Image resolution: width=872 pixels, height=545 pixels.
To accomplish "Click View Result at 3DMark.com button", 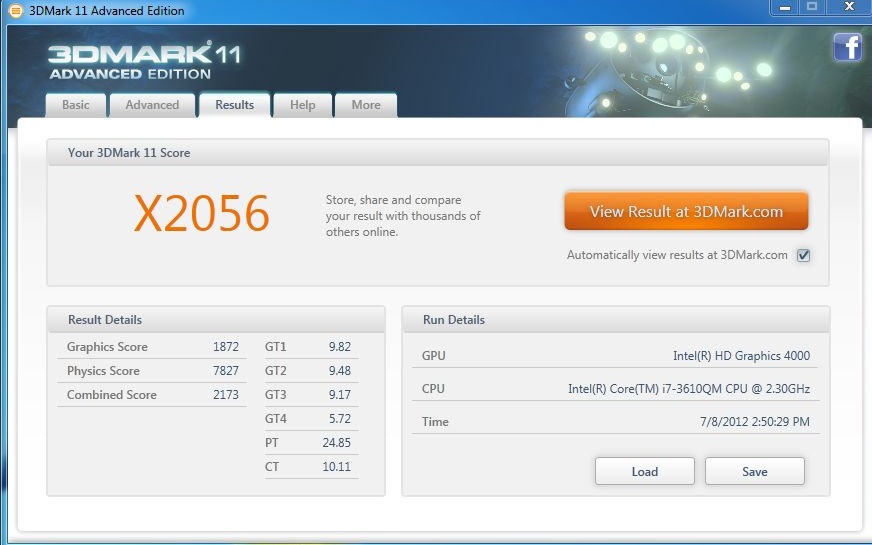I will pyautogui.click(x=686, y=211).
